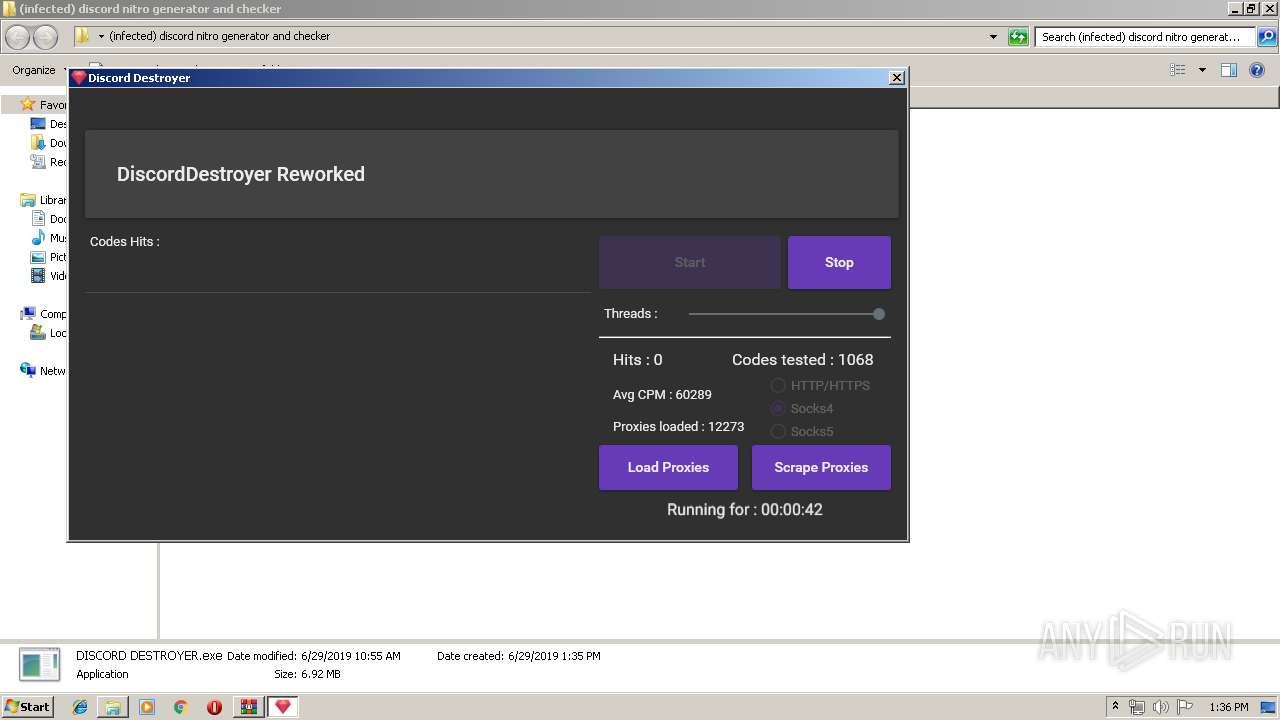Viewport: 1280px width, 720px height.
Task: Select the Videos library icon
Action: [38, 276]
